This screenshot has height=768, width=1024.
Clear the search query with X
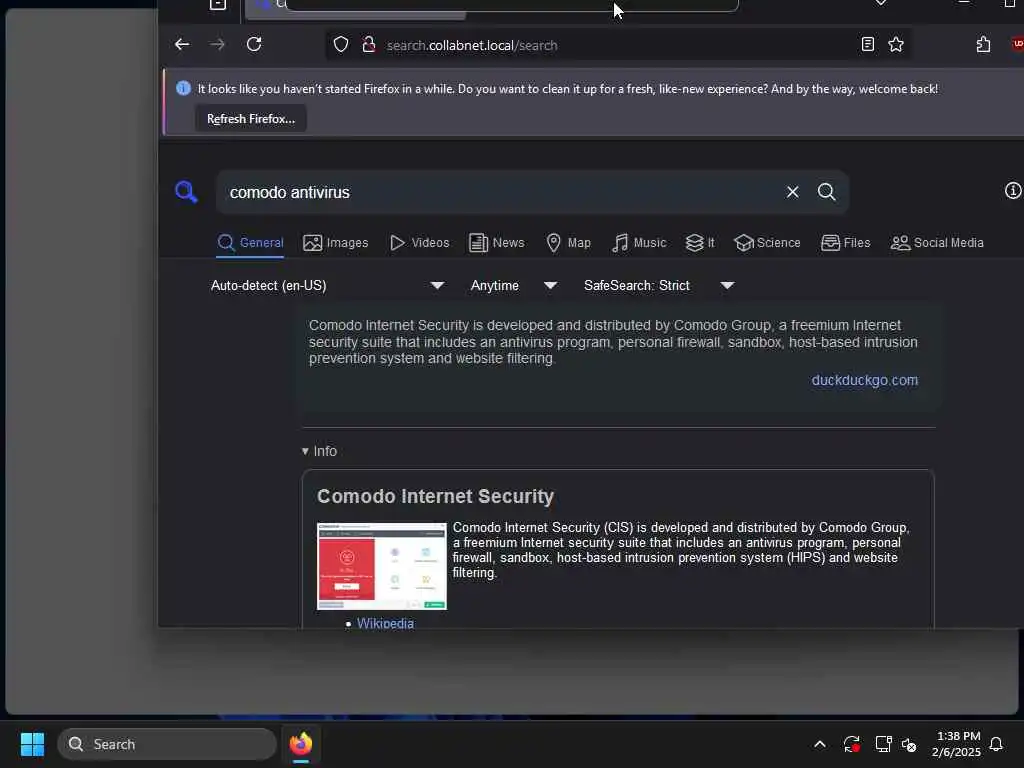[793, 192]
